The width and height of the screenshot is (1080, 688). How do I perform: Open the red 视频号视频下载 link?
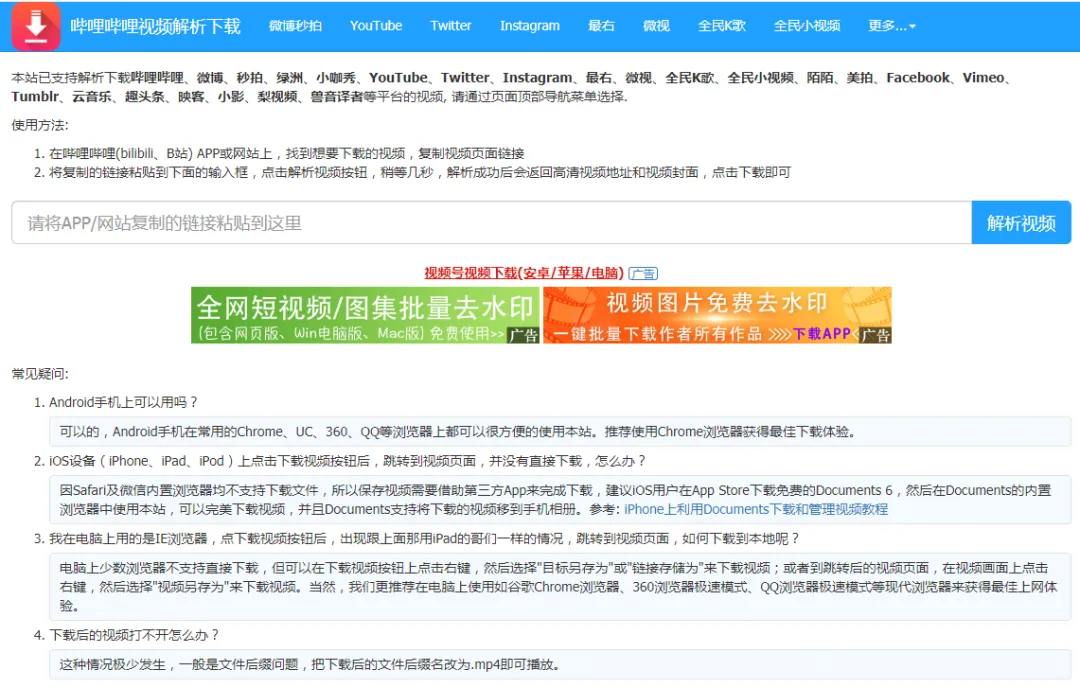[523, 273]
